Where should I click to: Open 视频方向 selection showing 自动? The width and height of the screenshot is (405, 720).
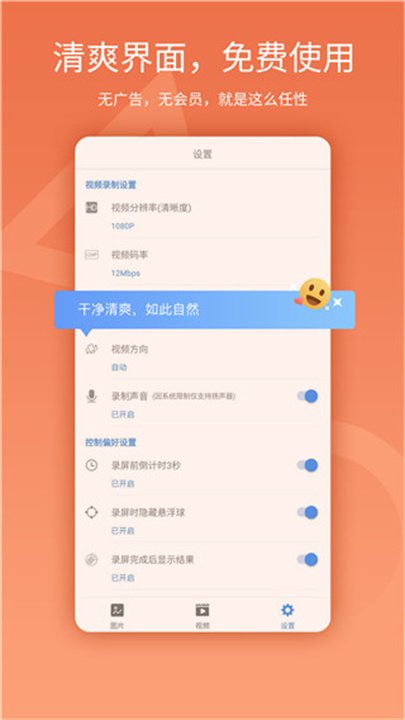tap(202, 358)
